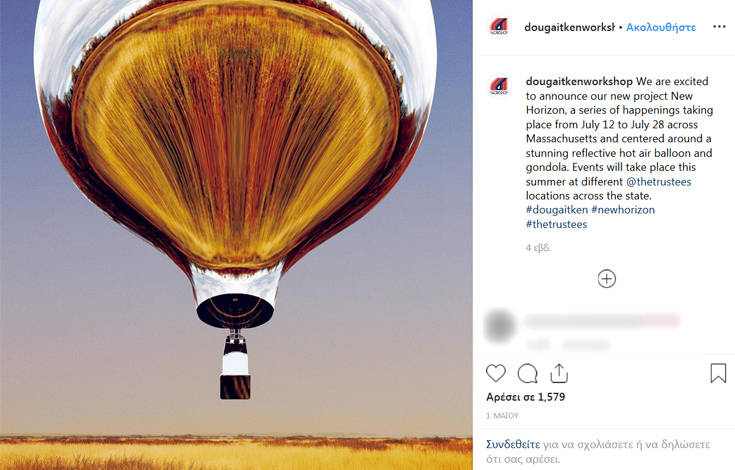Open the #newhorizon hashtag

623,210
